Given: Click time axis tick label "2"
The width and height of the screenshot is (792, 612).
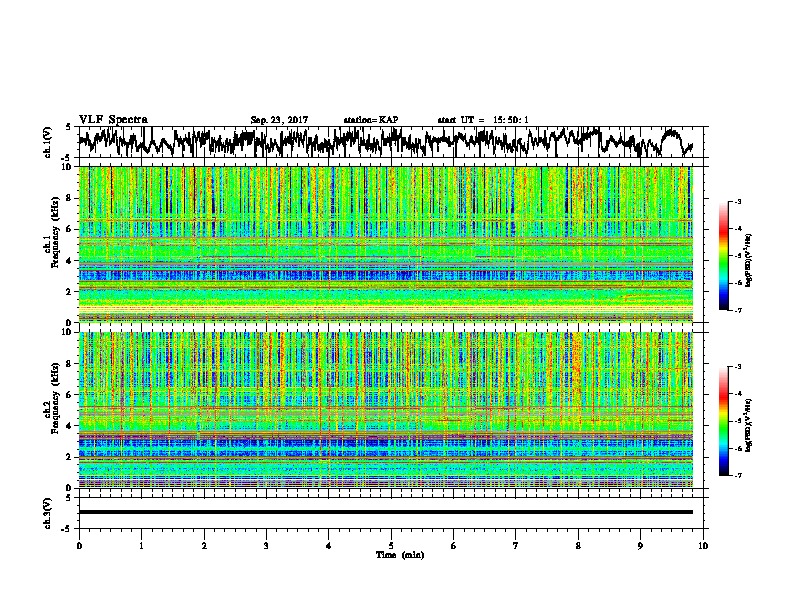Looking at the screenshot, I should coord(204,546).
